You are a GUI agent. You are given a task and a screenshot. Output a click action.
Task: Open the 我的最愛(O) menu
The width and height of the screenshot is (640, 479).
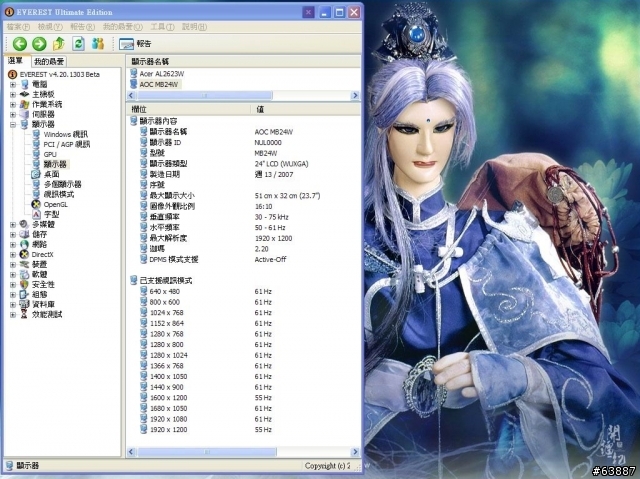pos(122,27)
